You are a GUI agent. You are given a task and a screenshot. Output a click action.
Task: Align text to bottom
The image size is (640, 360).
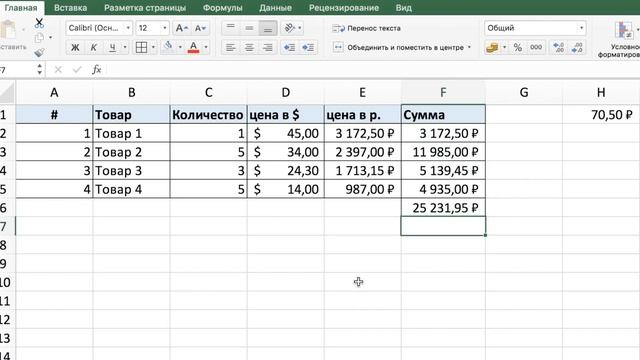(x=268, y=28)
